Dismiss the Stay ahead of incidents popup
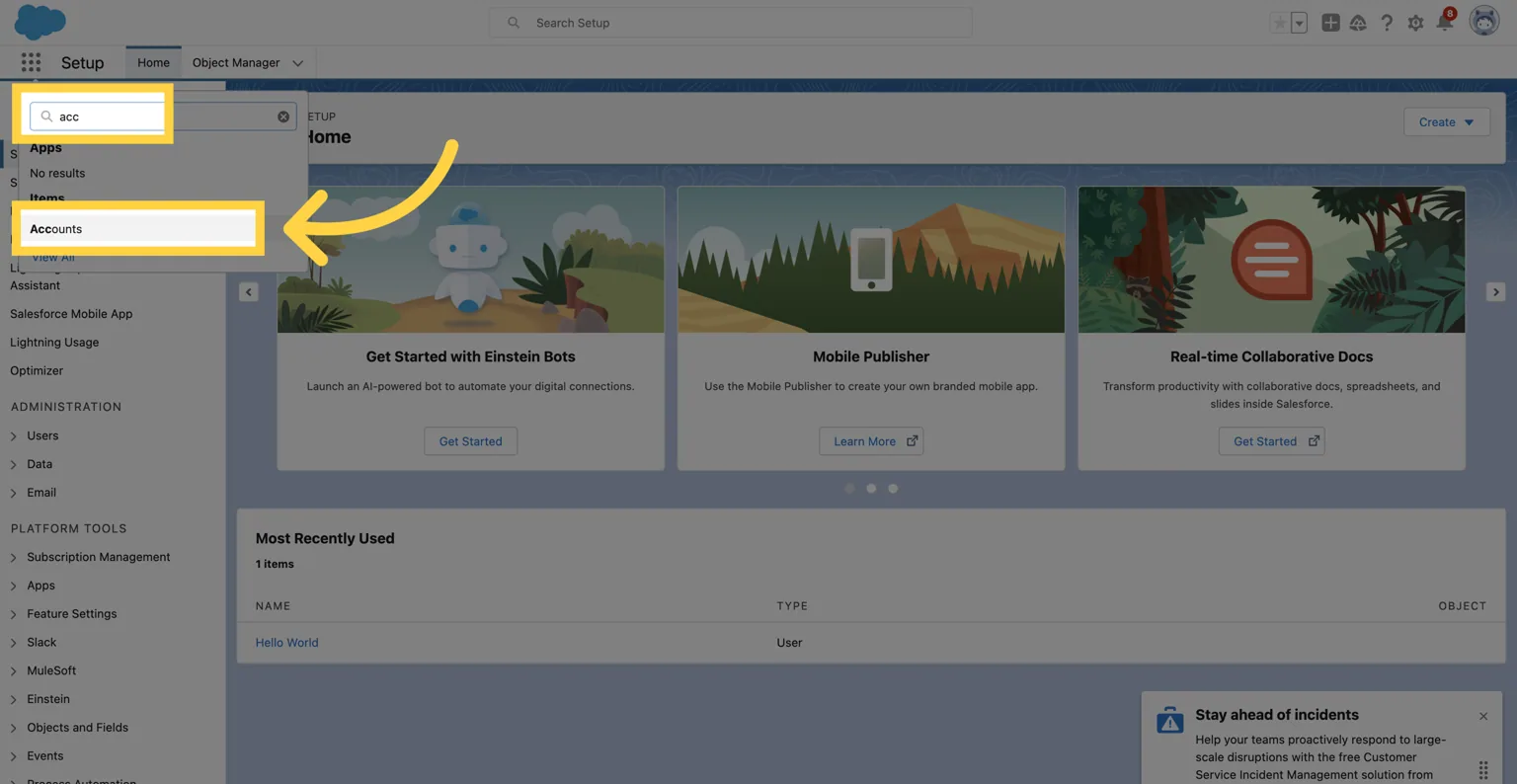 click(1482, 716)
